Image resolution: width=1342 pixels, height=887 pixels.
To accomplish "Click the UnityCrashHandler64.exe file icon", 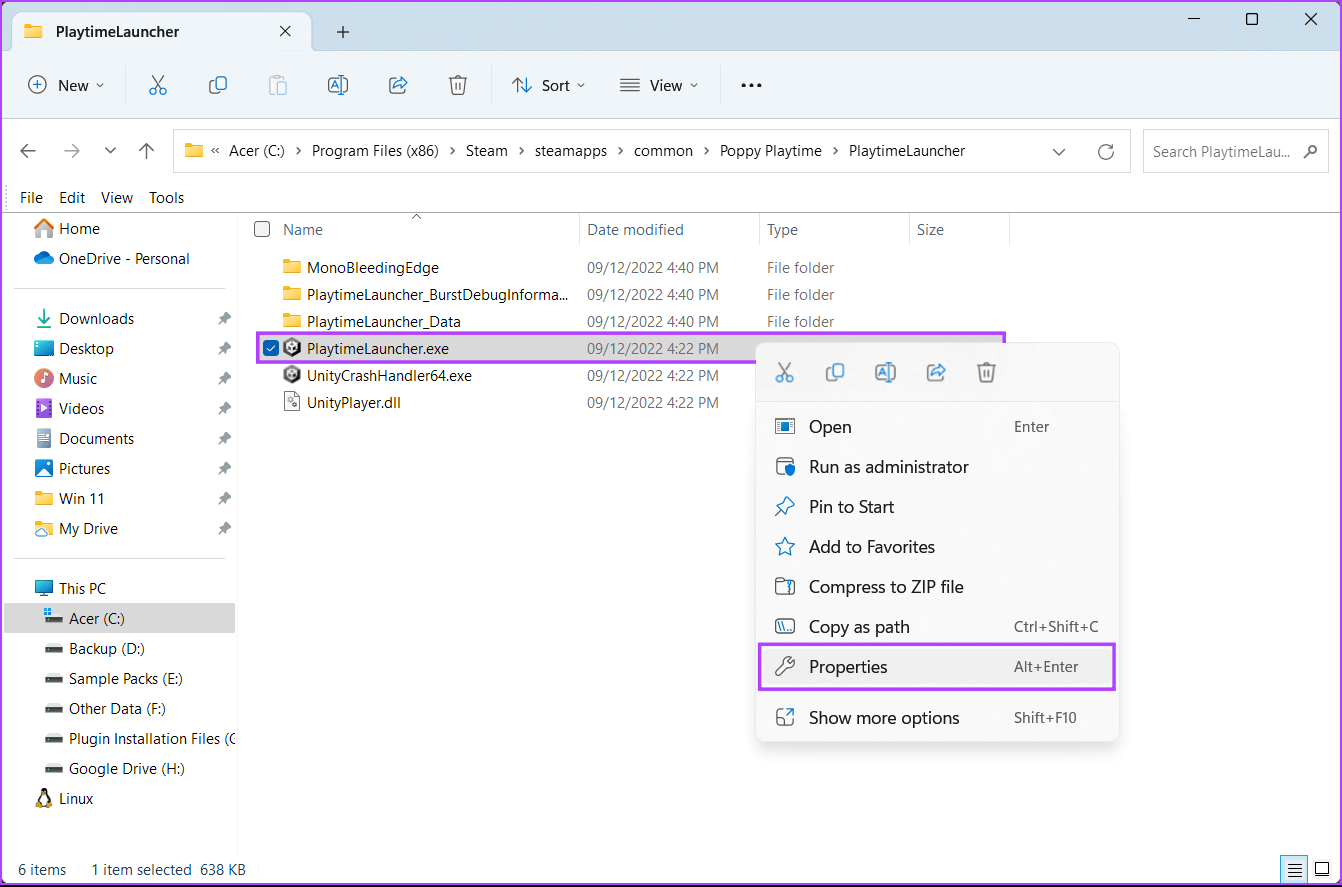I will [x=292, y=375].
